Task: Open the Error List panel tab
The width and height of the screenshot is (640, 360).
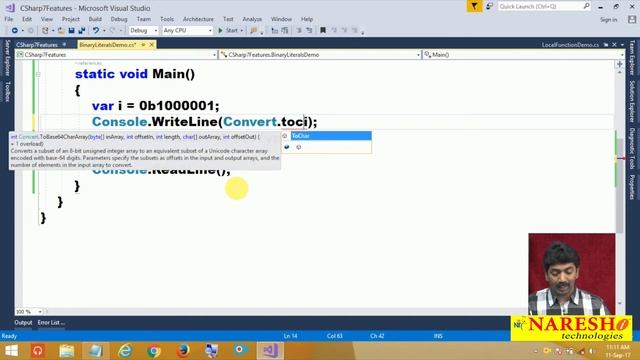Action: 51,322
